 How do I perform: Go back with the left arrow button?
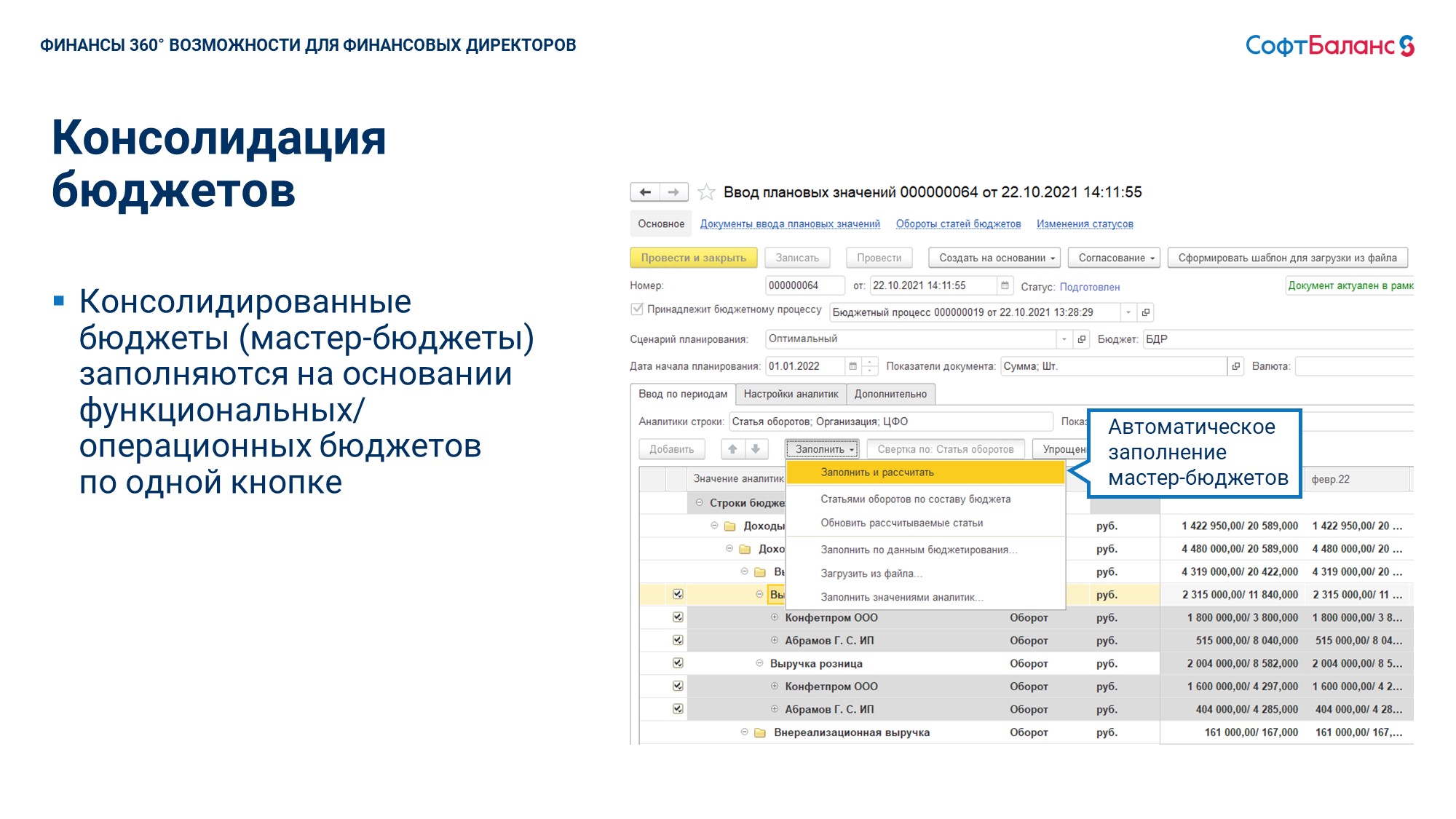click(x=645, y=192)
